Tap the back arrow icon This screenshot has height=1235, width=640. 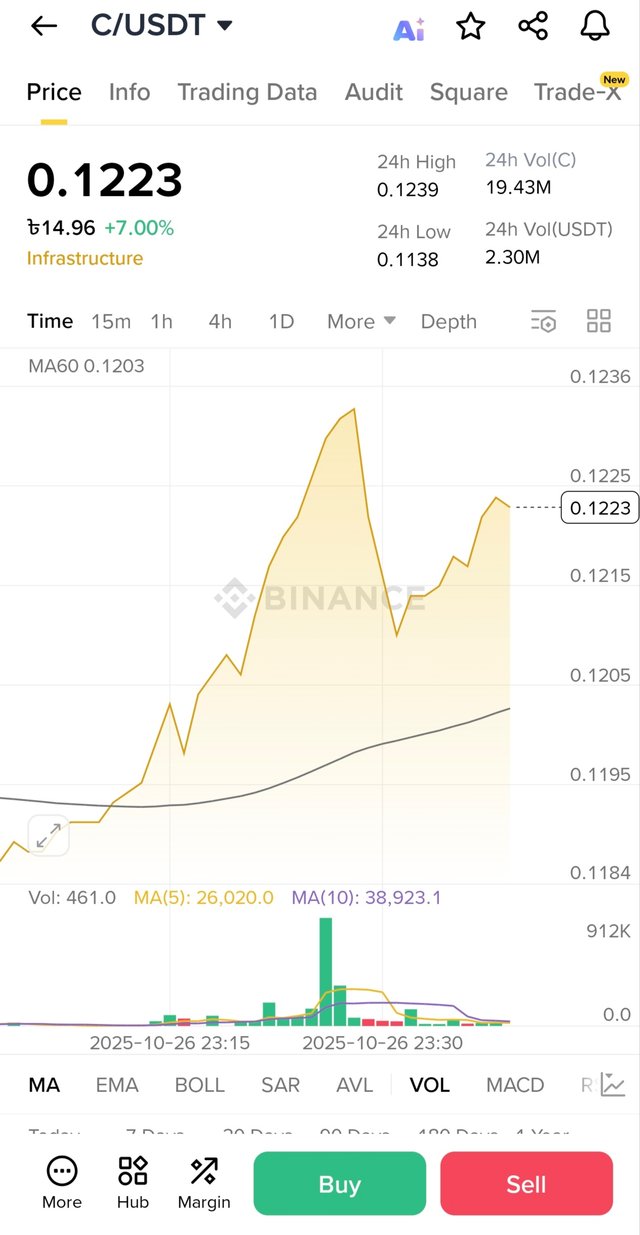pyautogui.click(x=44, y=27)
